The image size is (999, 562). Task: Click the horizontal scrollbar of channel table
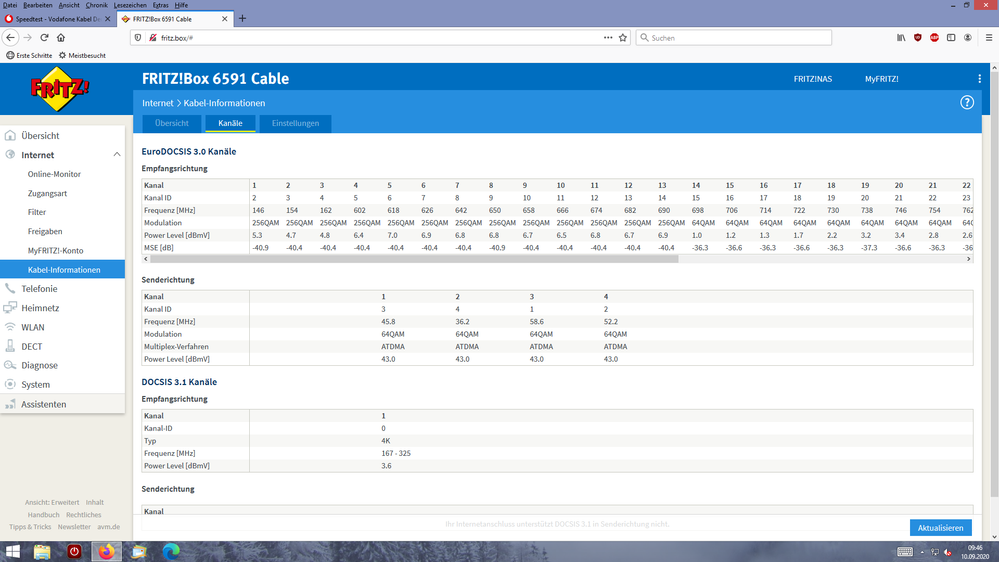click(x=414, y=259)
